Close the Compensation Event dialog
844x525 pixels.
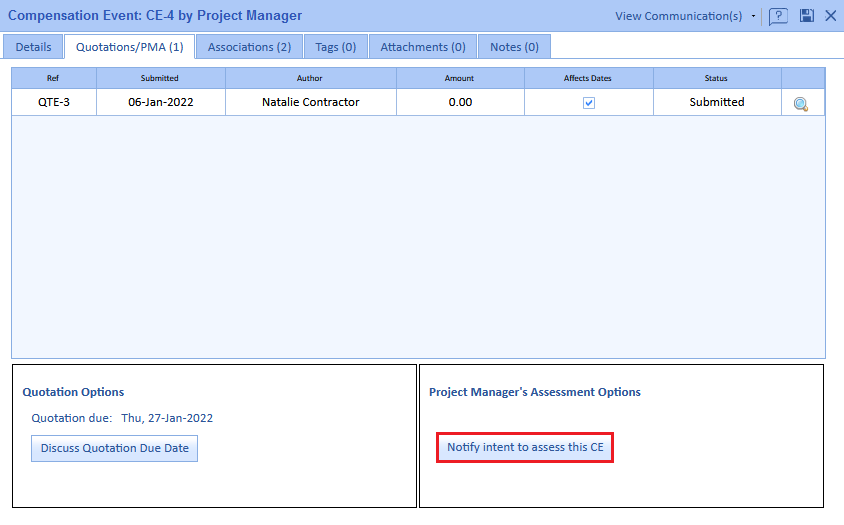830,16
